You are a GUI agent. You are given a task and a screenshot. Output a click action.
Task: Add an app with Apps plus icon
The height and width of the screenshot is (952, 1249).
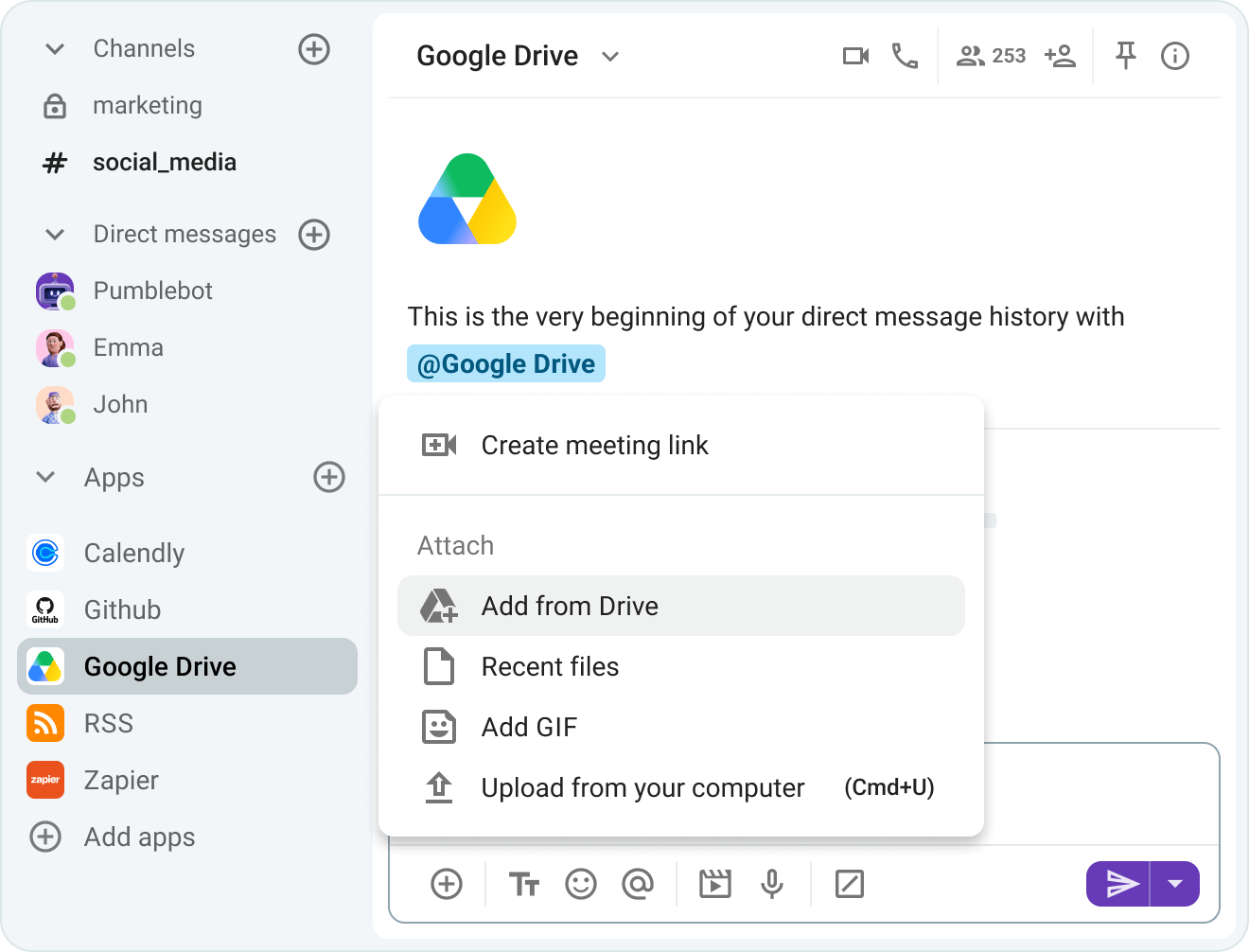tap(329, 477)
